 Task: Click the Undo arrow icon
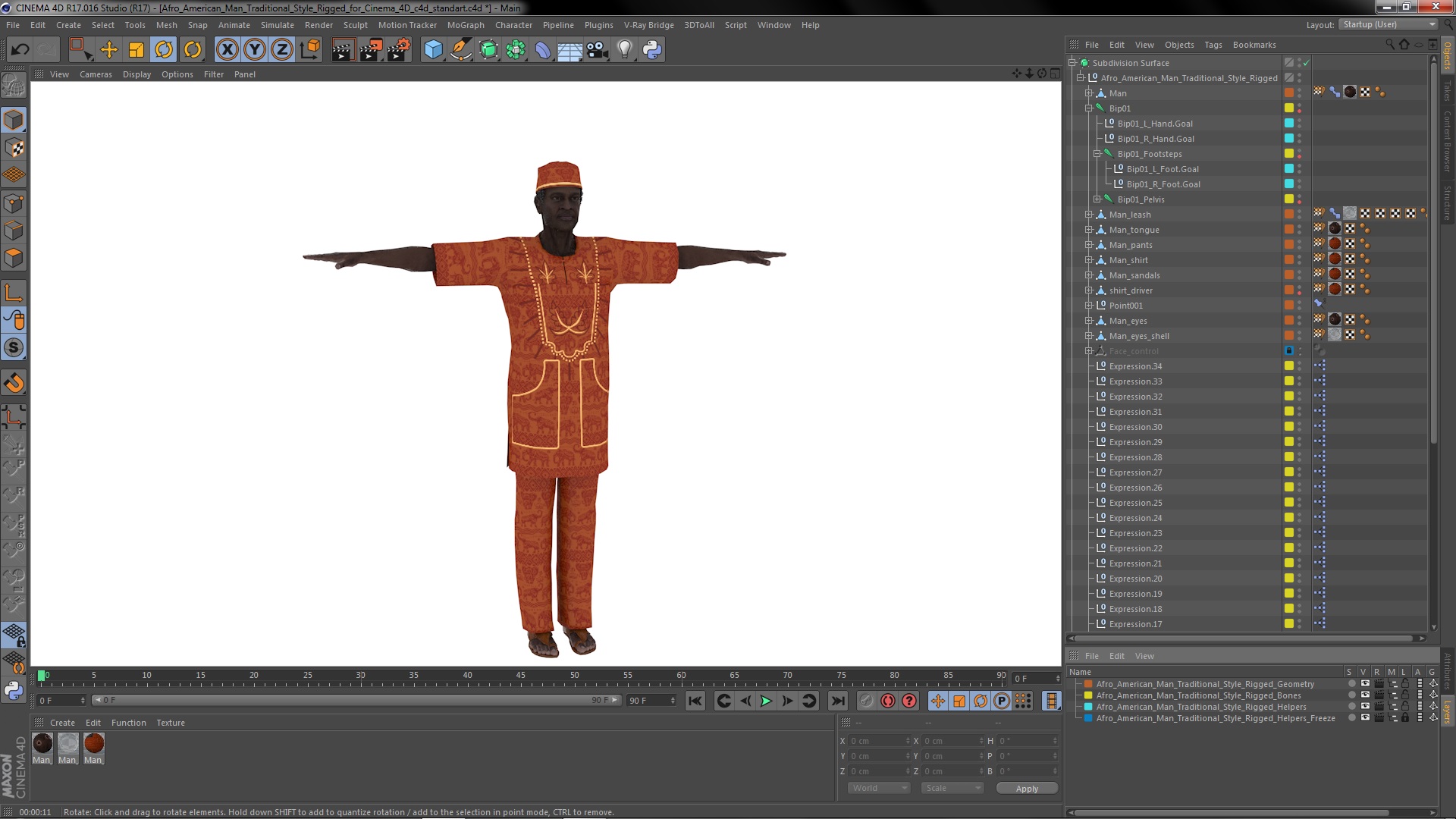(x=20, y=50)
